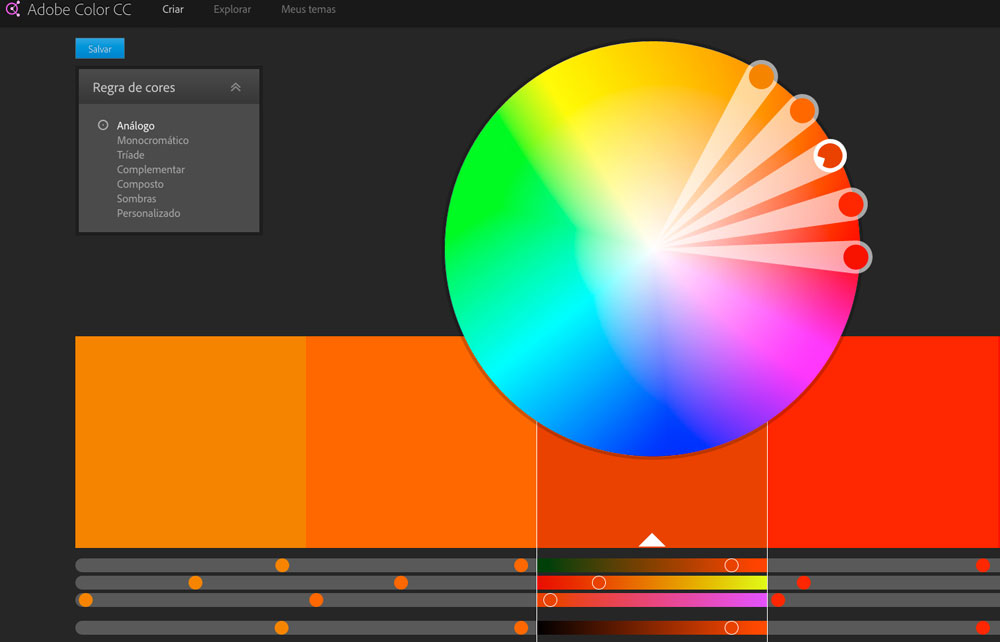Image resolution: width=1000 pixels, height=642 pixels.
Task: Choose the Monocromático color rule
Action: point(152,140)
